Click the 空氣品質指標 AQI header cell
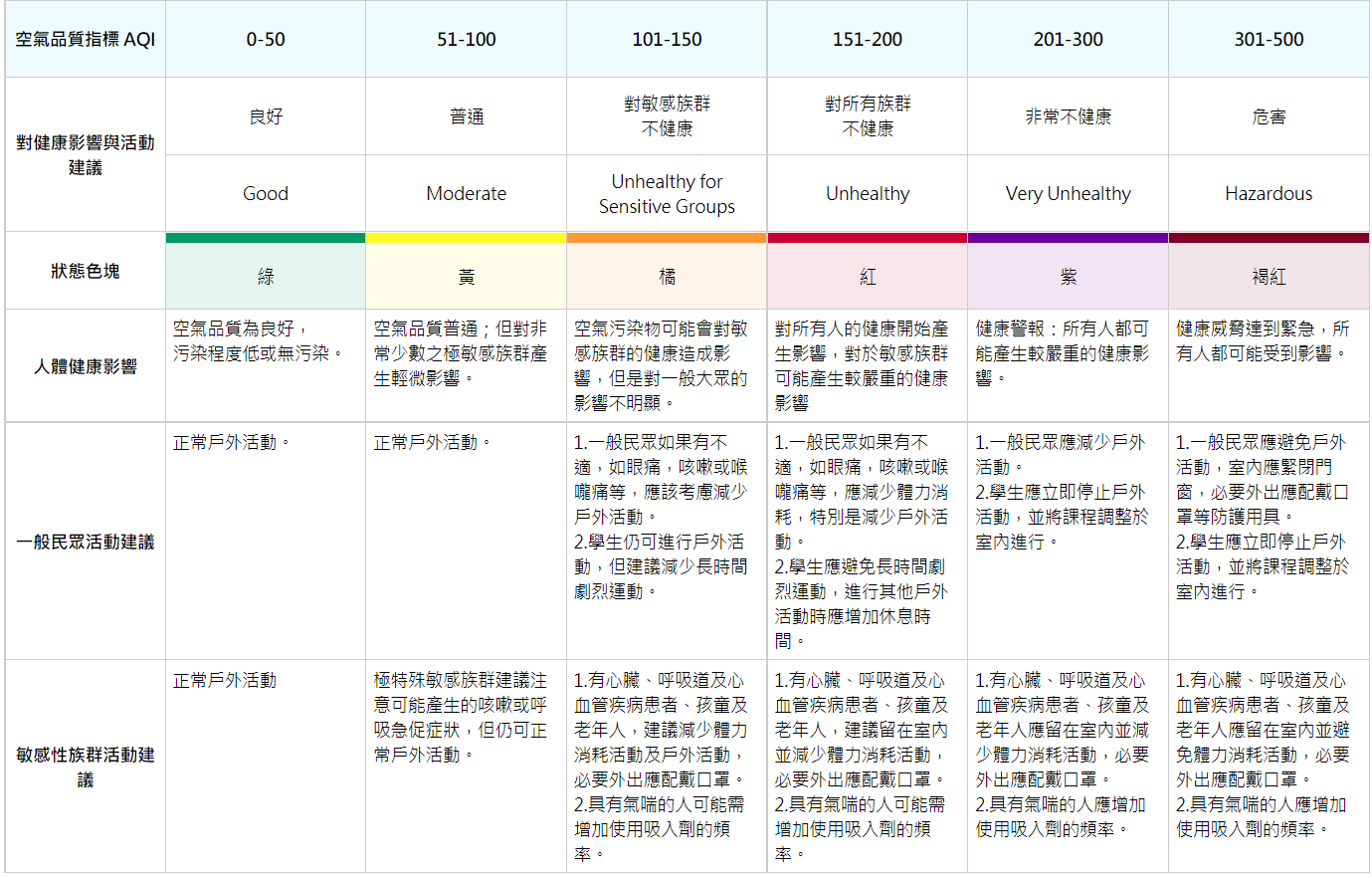The height and width of the screenshot is (878, 1372). pos(86,40)
